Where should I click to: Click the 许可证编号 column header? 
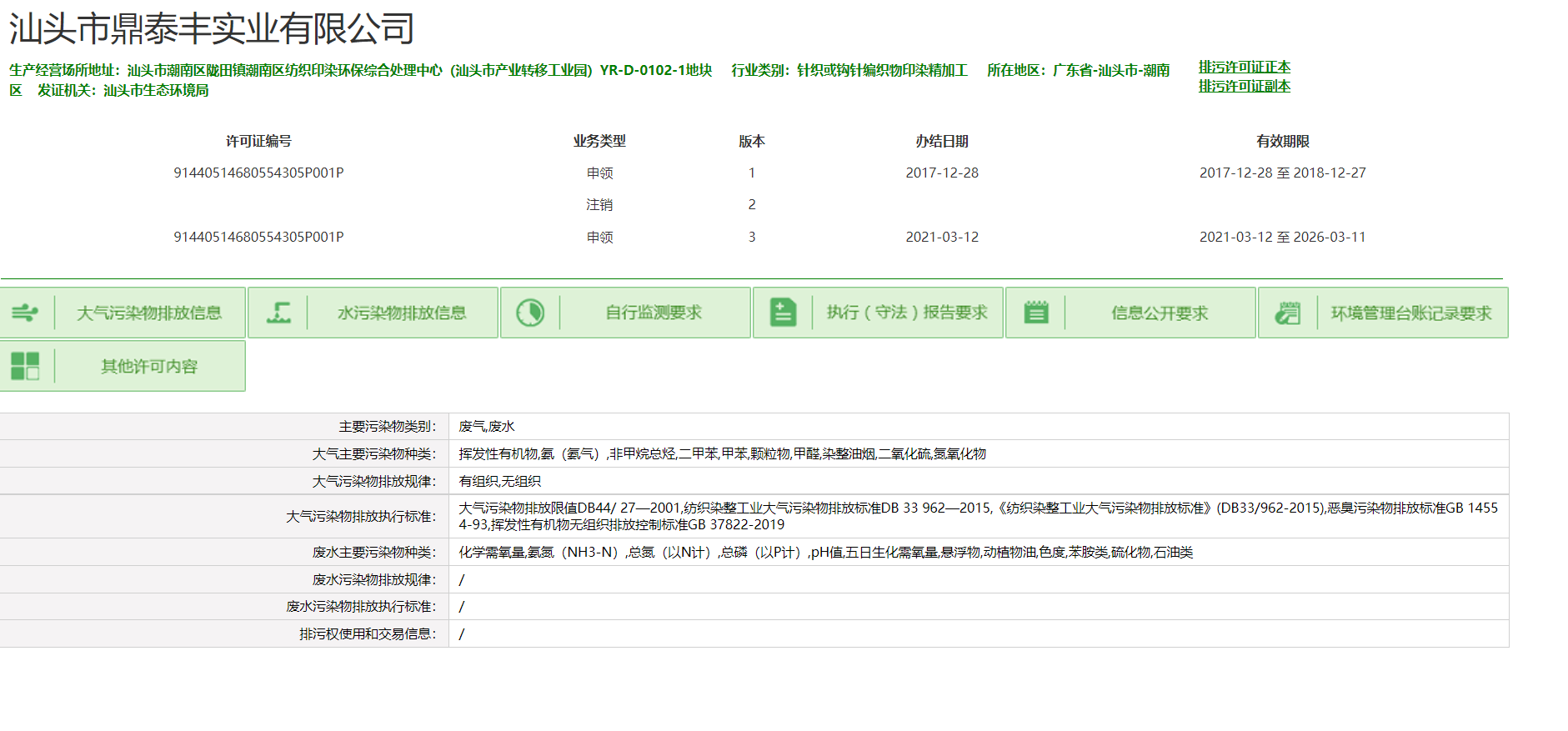tap(258, 141)
